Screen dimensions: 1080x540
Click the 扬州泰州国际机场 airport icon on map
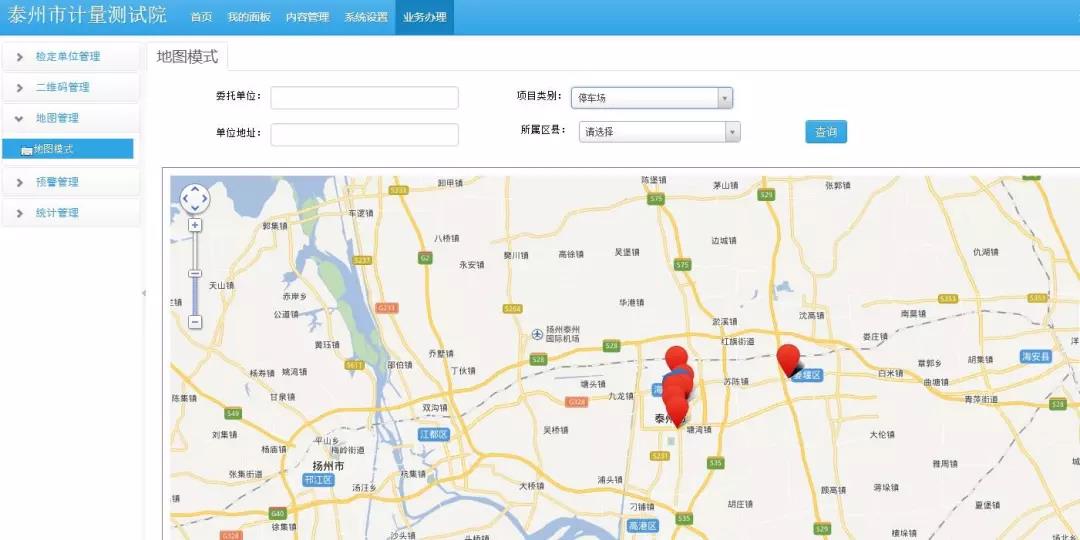tap(538, 333)
